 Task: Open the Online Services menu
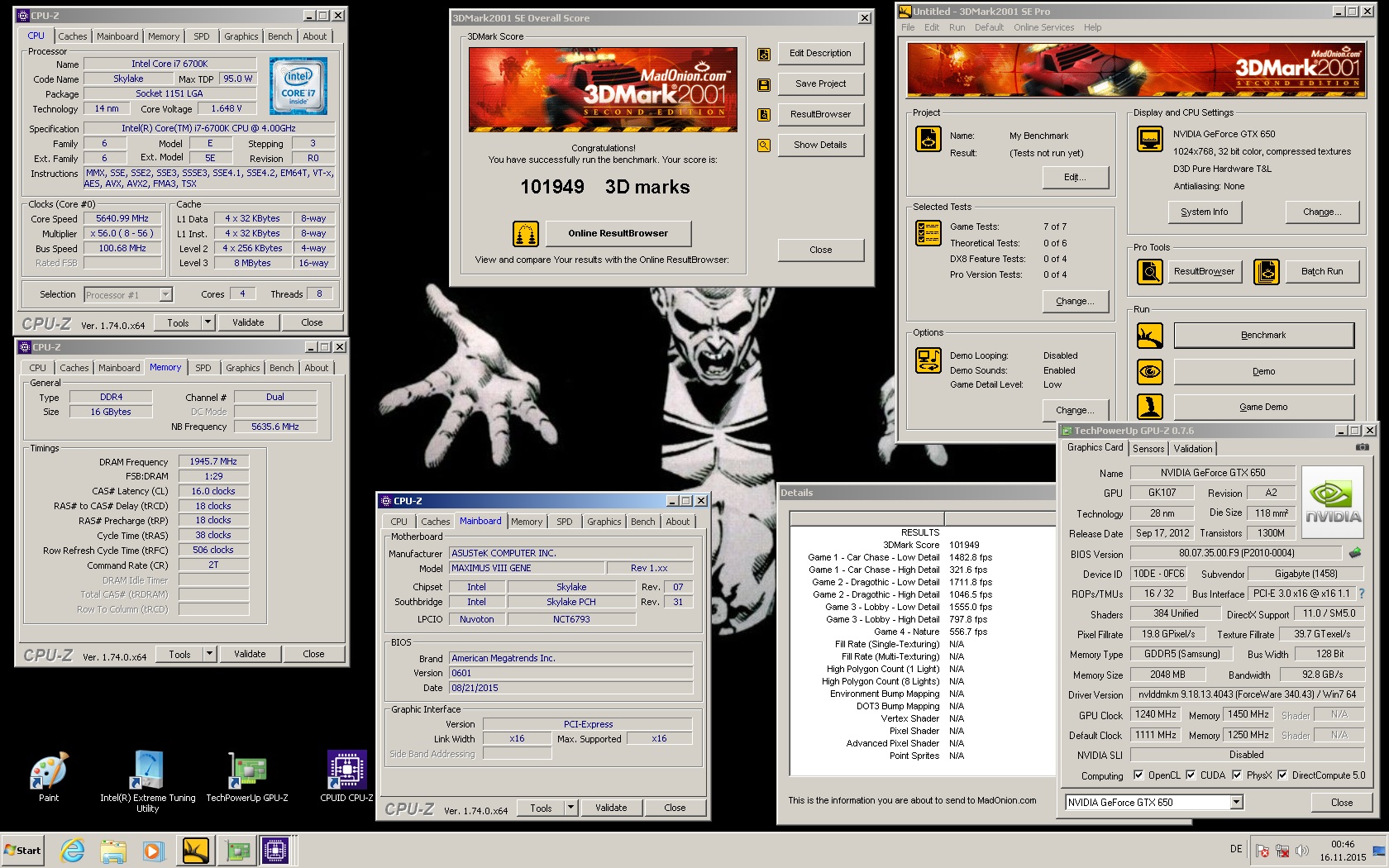point(1043,27)
